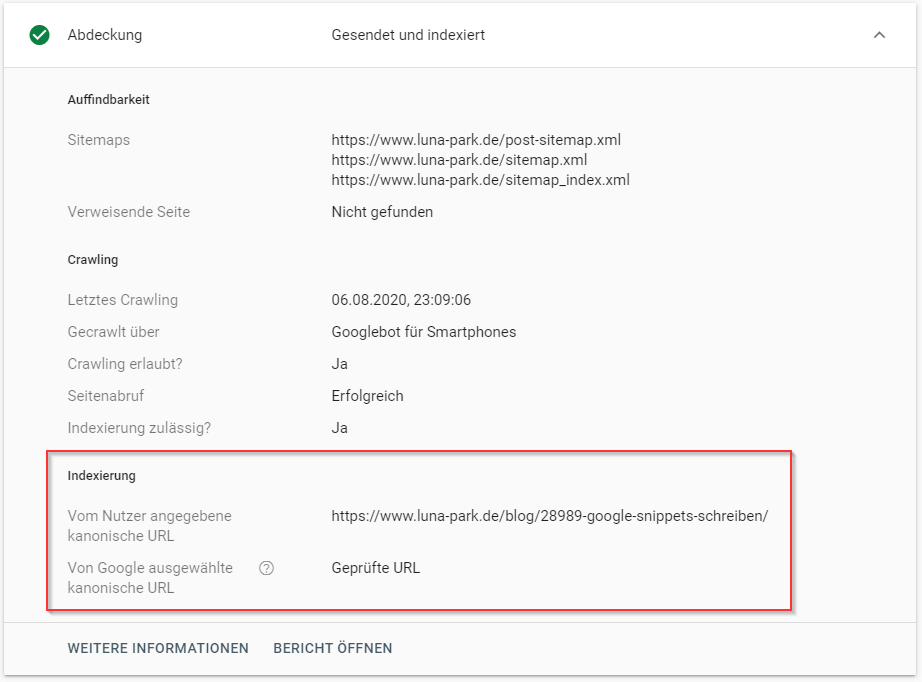This screenshot has height=682, width=922.
Task: Click the BERICHT ÖFFNEN button
Action: (x=333, y=648)
